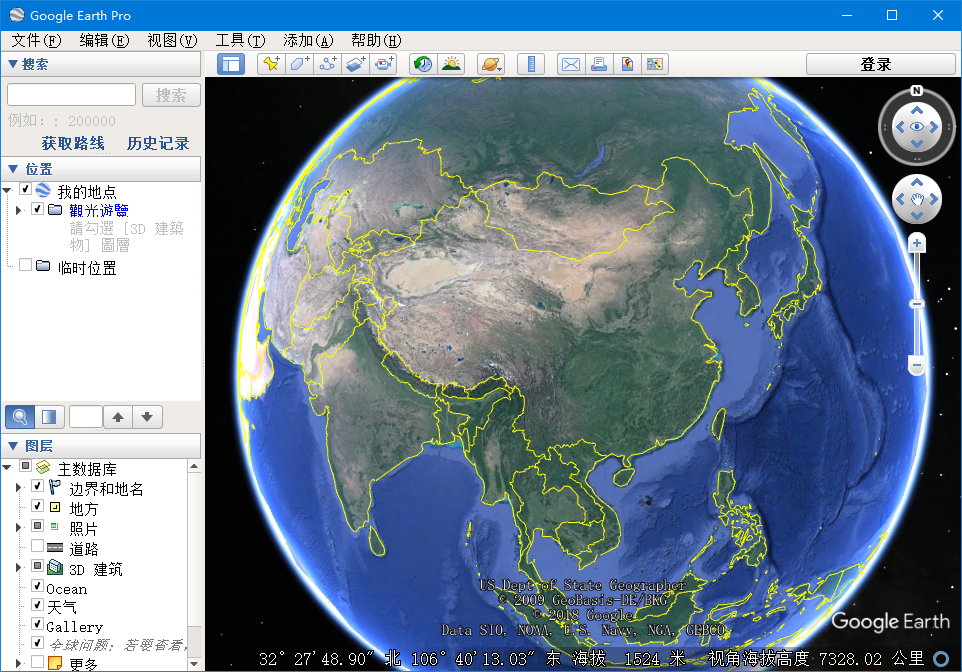Image resolution: width=962 pixels, height=672 pixels.
Task: Move item up with up arrow button
Action: 118,417
